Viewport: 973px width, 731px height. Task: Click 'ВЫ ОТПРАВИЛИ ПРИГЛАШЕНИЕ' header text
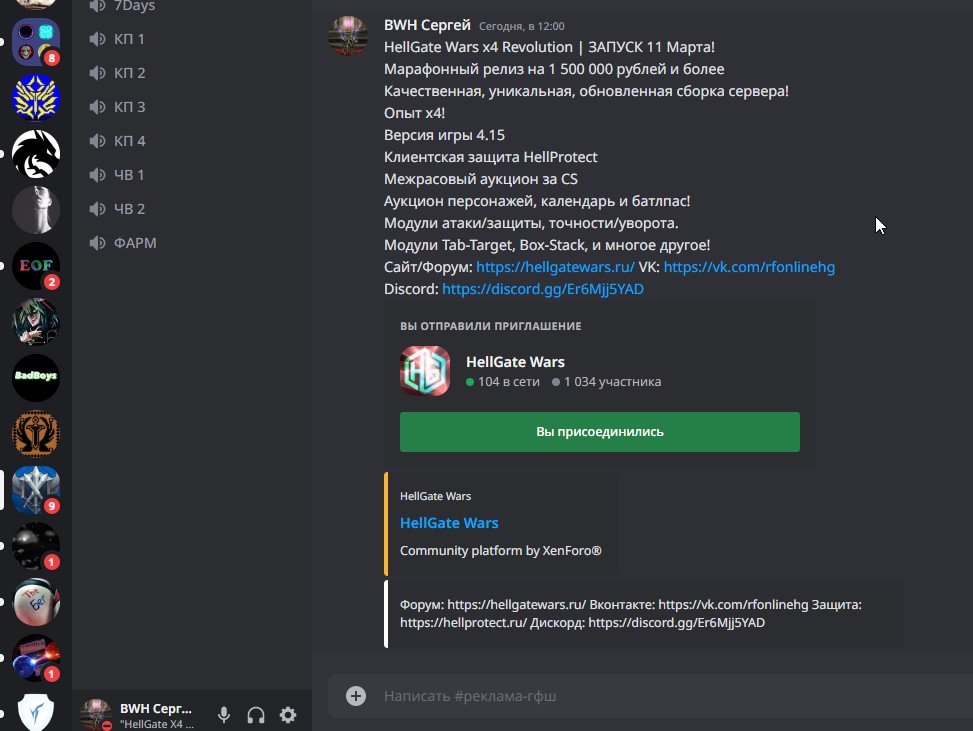click(x=491, y=326)
